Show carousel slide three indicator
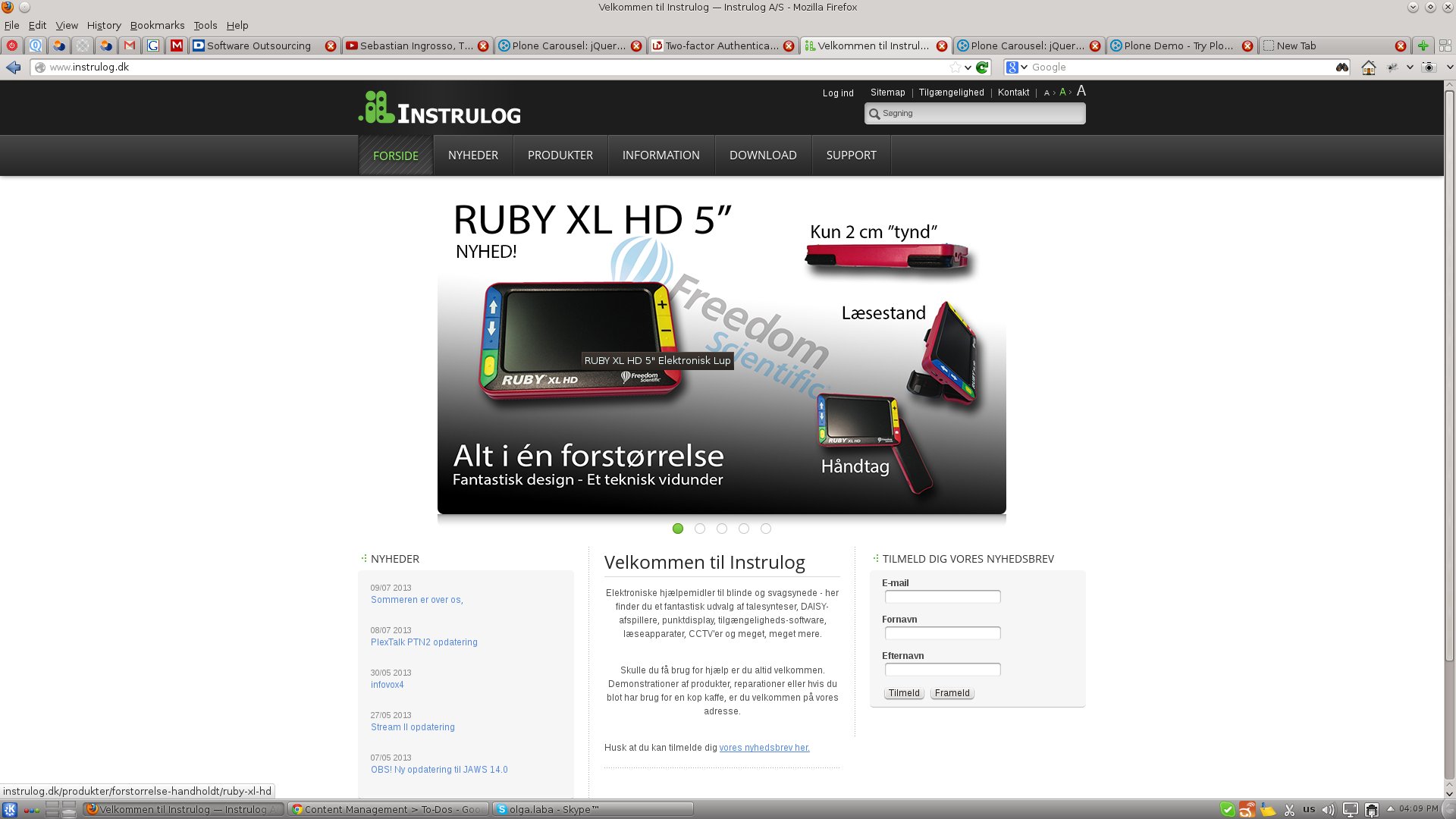The image size is (1456, 819). click(722, 529)
